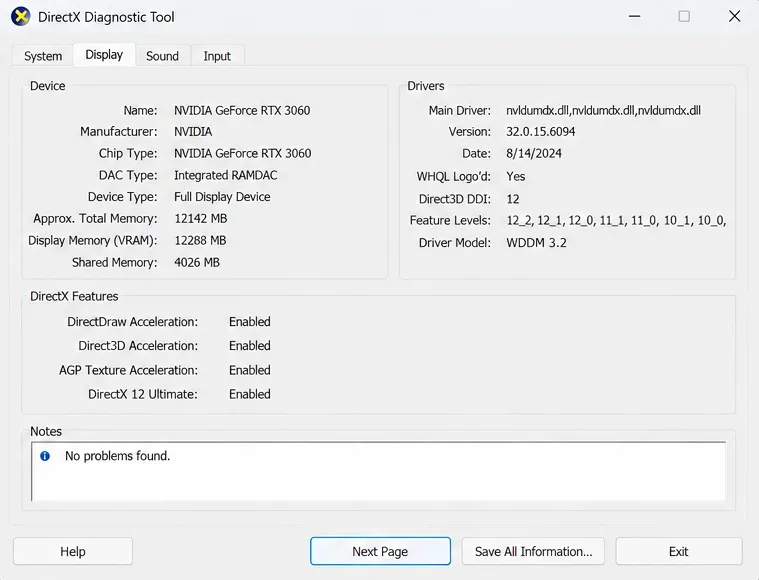759x580 pixels.
Task: Click the blue info icon in Notes
Action: point(45,456)
